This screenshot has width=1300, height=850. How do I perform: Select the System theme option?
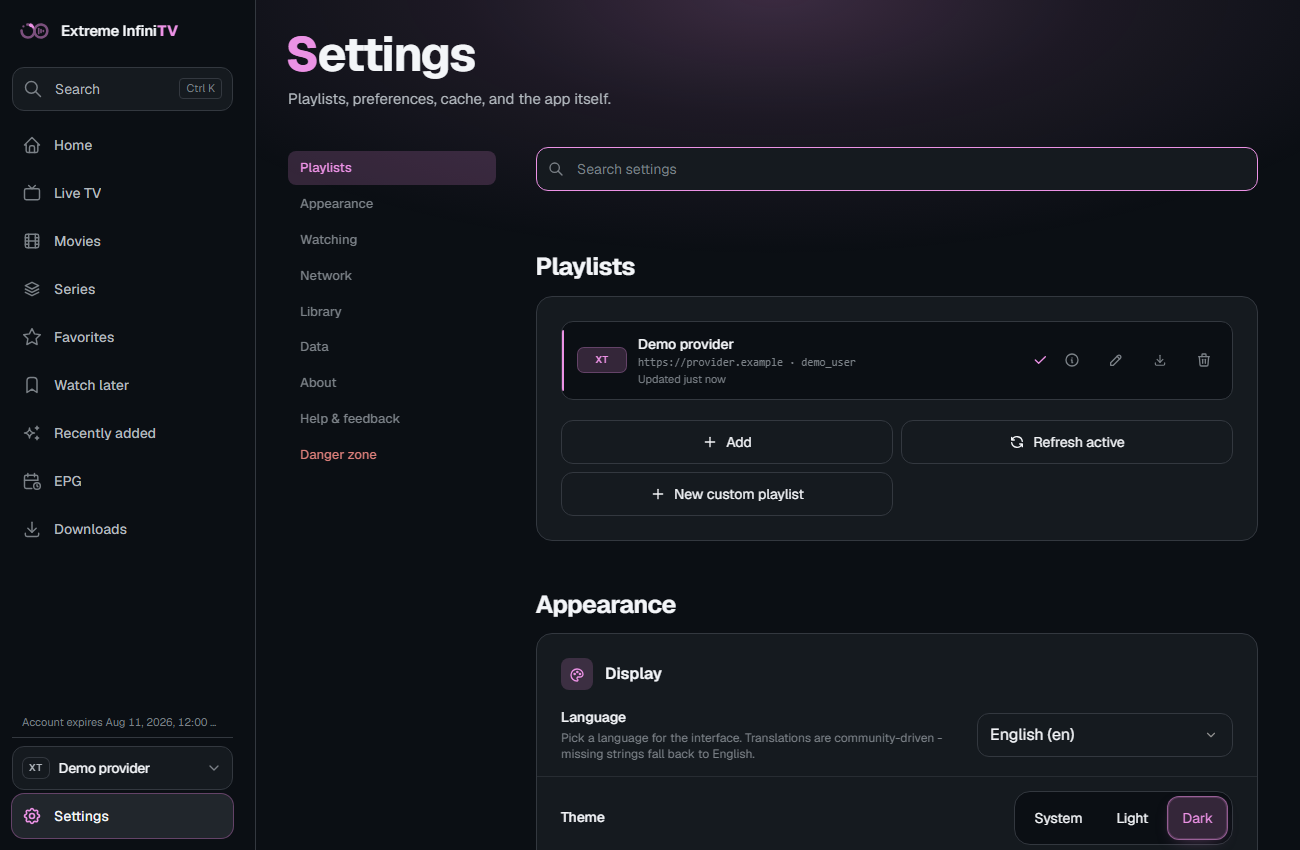(x=1058, y=818)
